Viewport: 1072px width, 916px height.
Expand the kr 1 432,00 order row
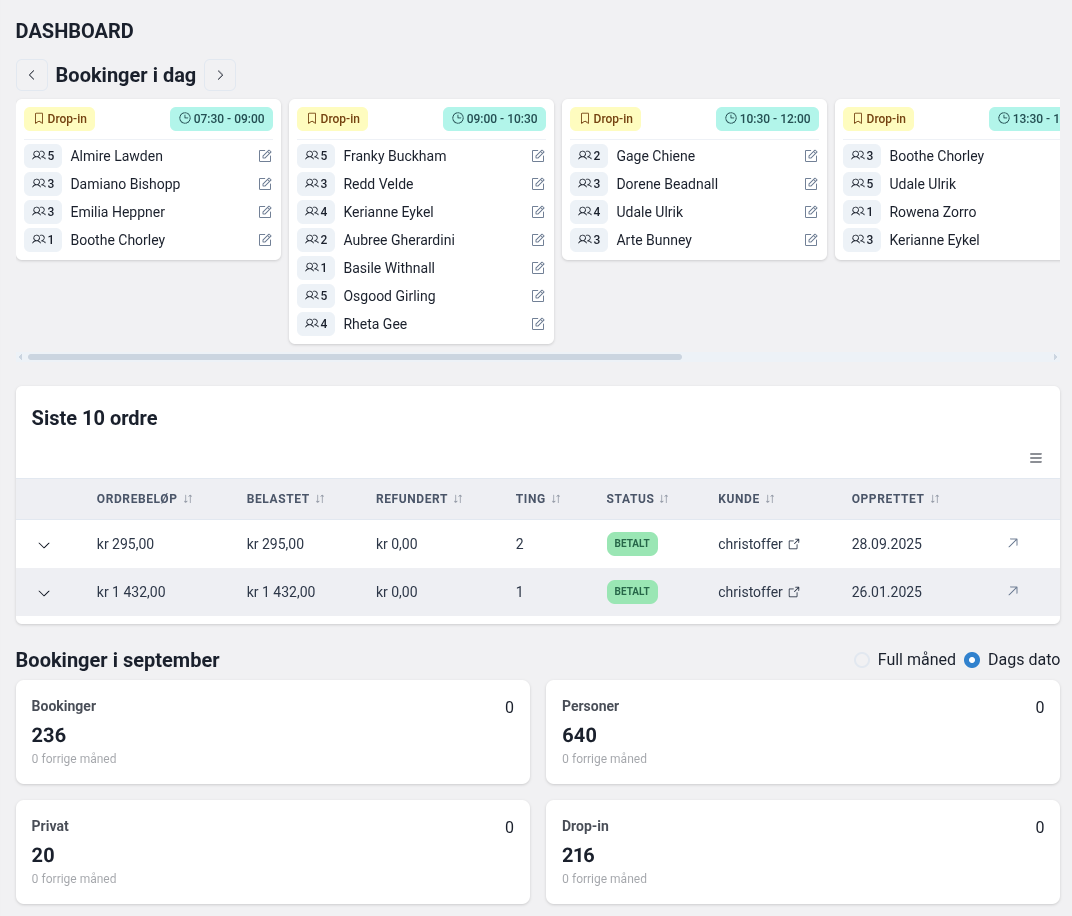[44, 593]
